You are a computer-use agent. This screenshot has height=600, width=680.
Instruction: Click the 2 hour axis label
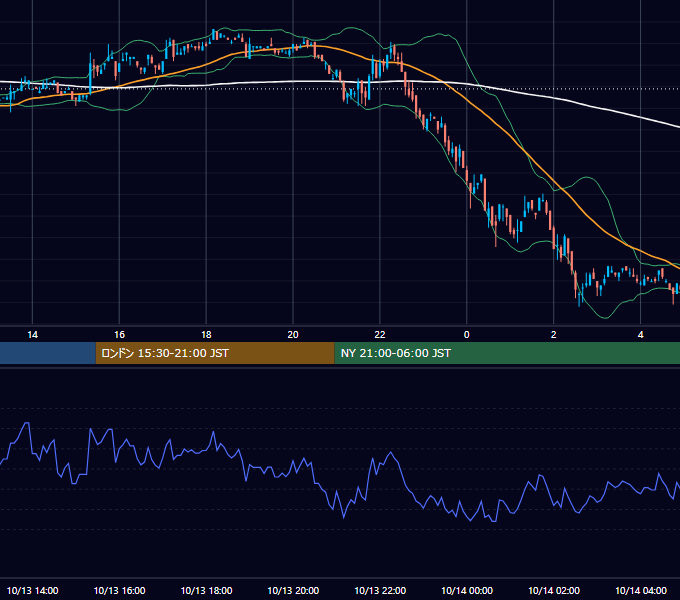[x=553, y=335]
